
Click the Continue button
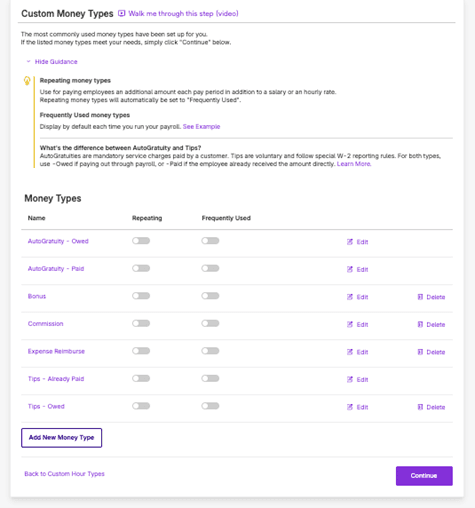click(x=424, y=476)
